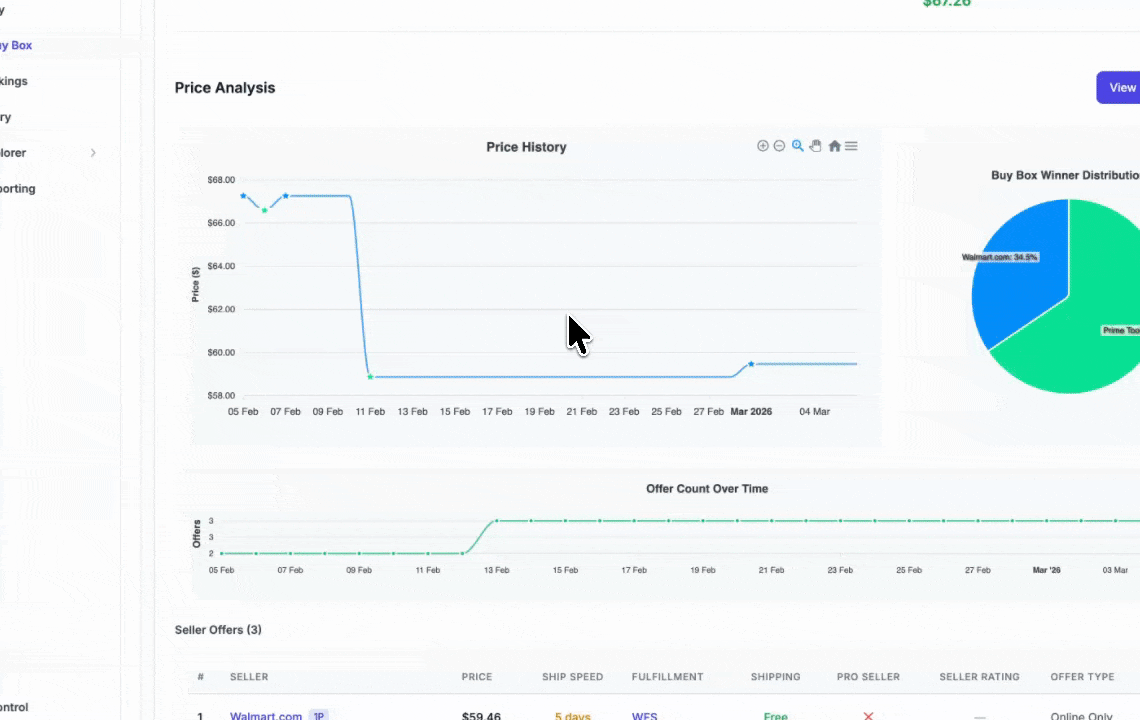Click the 1P badge next to Walmart.com
This screenshot has height=720, width=1140.
[318, 716]
